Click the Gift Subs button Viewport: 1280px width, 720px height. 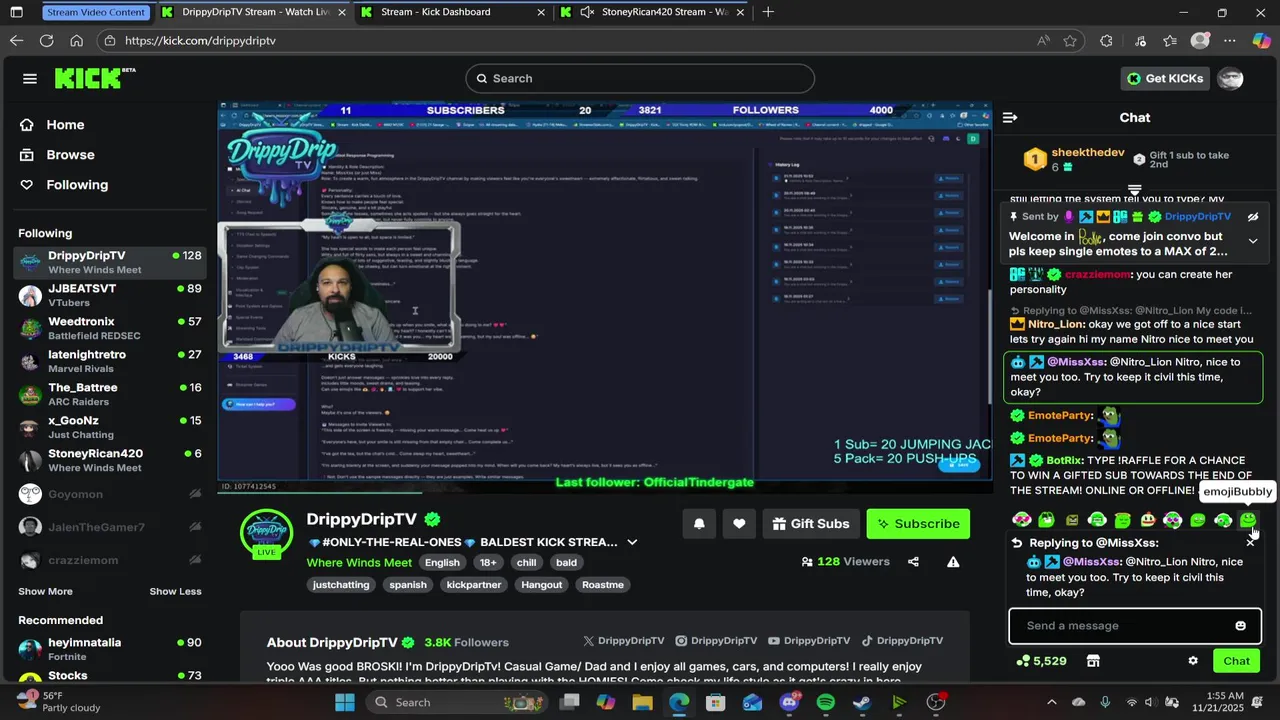pyautogui.click(x=811, y=524)
